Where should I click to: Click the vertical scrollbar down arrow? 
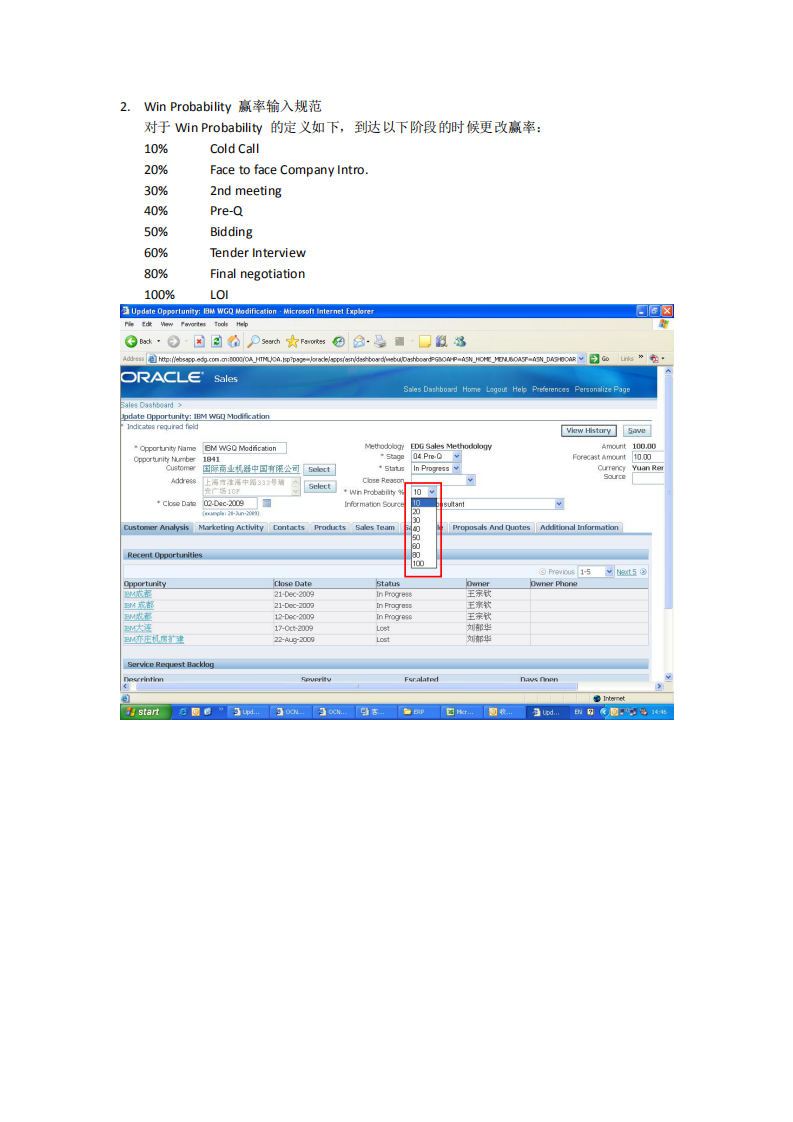point(668,677)
